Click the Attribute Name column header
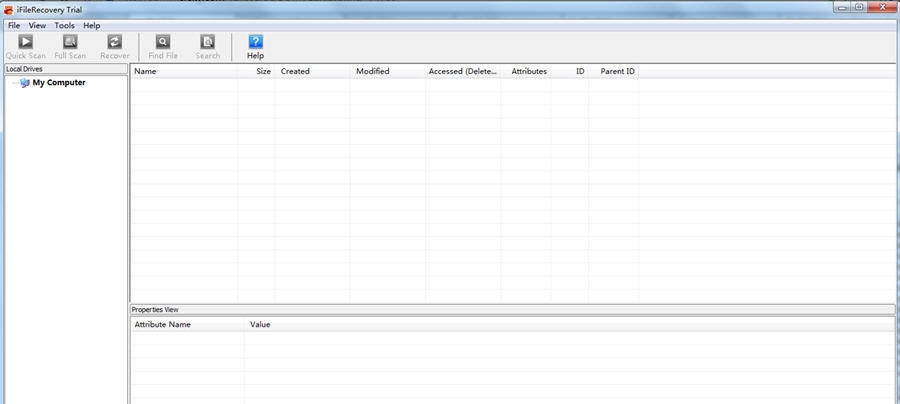This screenshot has width=900, height=404. [187, 324]
